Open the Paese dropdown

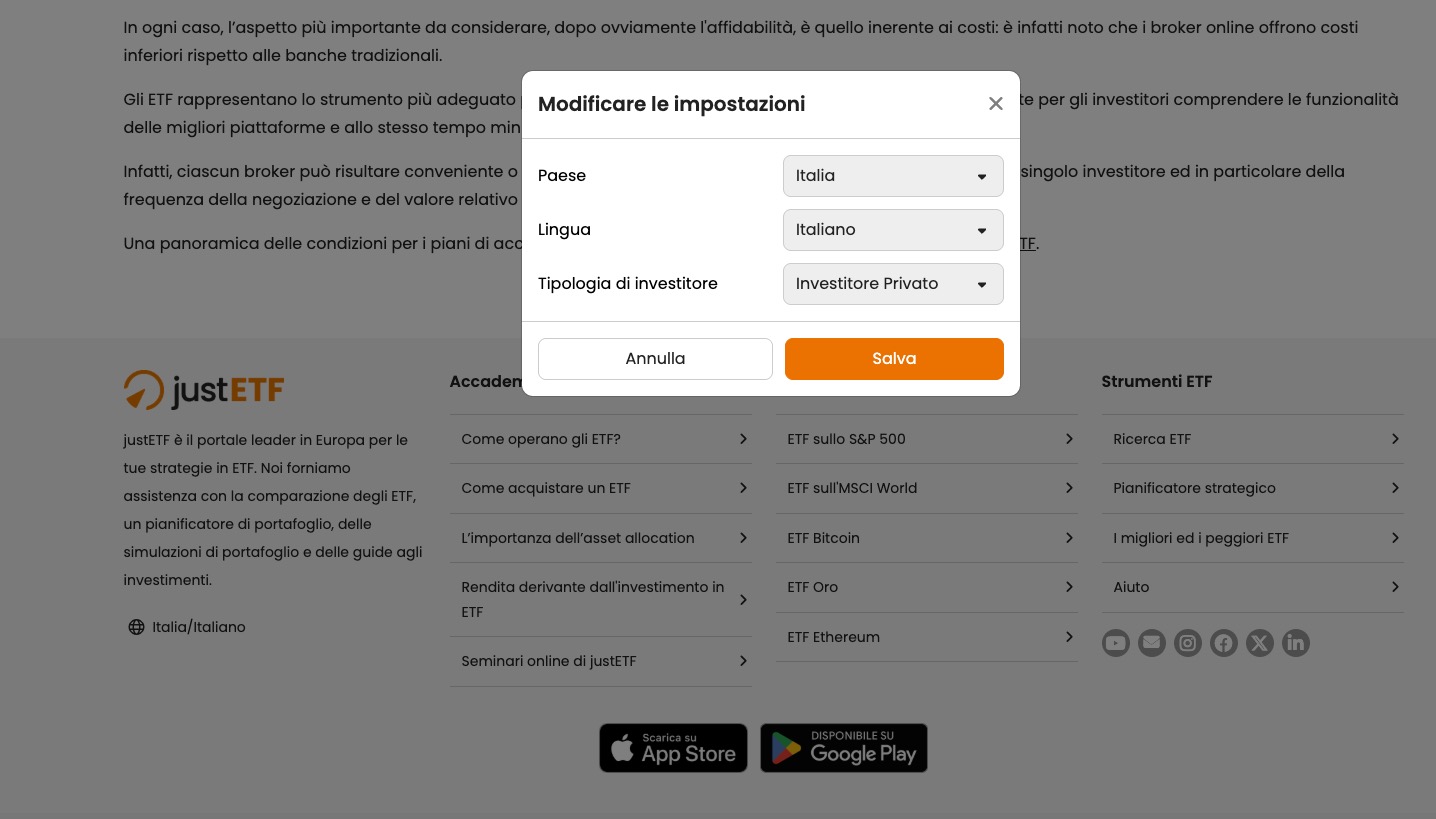[x=893, y=176]
